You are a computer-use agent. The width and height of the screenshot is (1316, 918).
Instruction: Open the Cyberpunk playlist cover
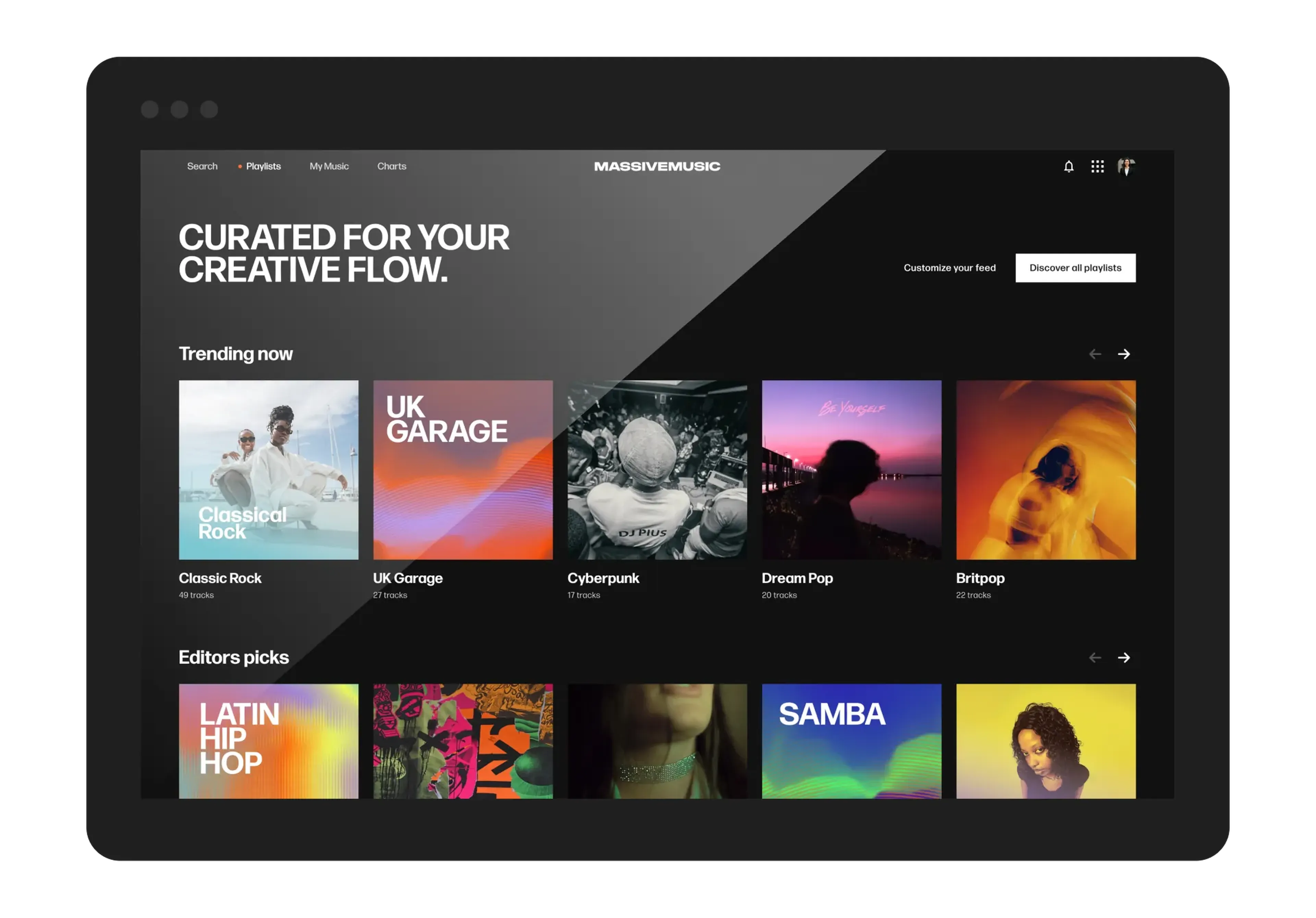657,470
